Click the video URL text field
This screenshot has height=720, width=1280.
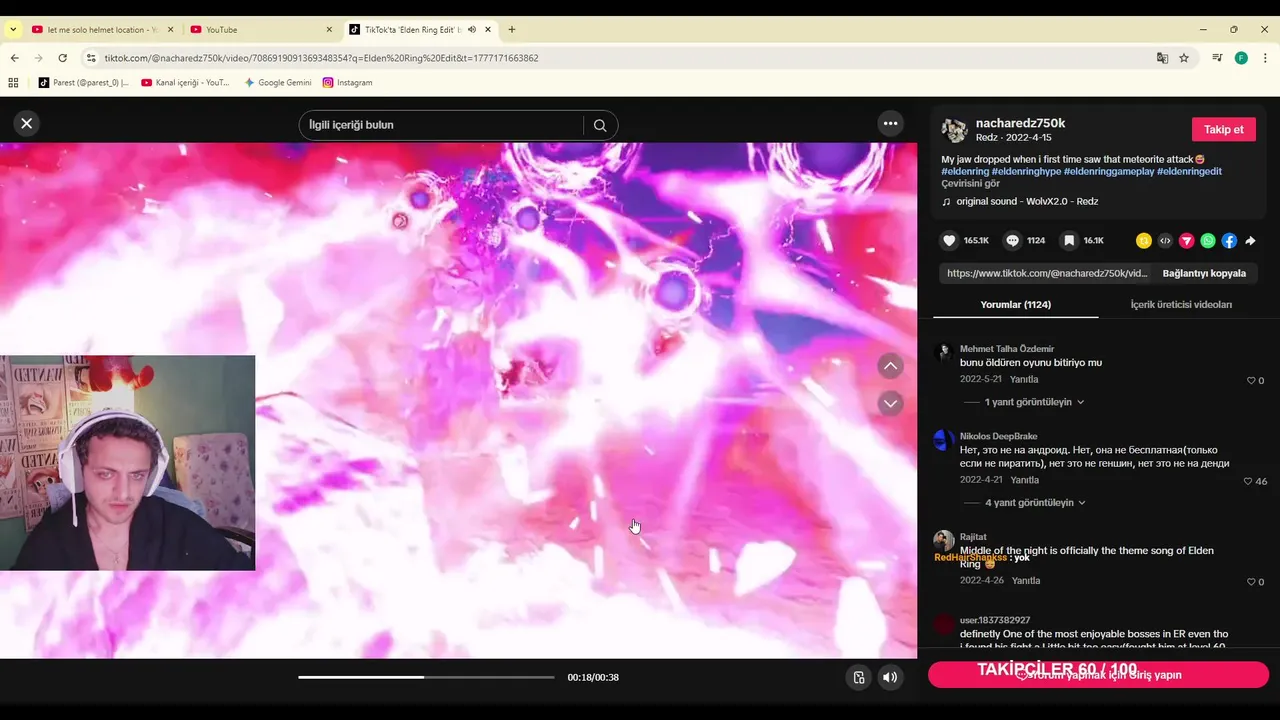tap(1047, 273)
